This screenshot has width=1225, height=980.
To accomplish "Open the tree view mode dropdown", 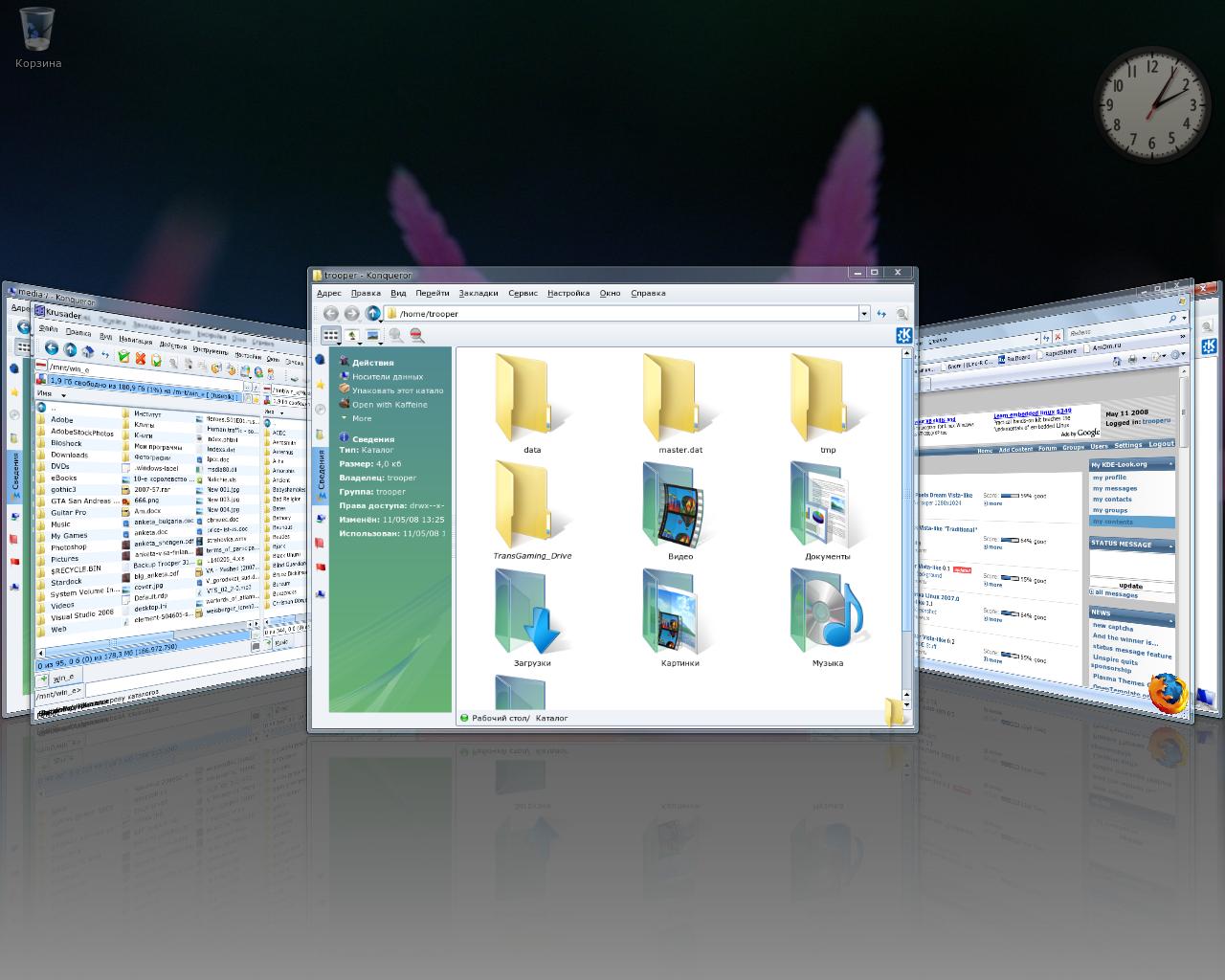I will (x=352, y=336).
